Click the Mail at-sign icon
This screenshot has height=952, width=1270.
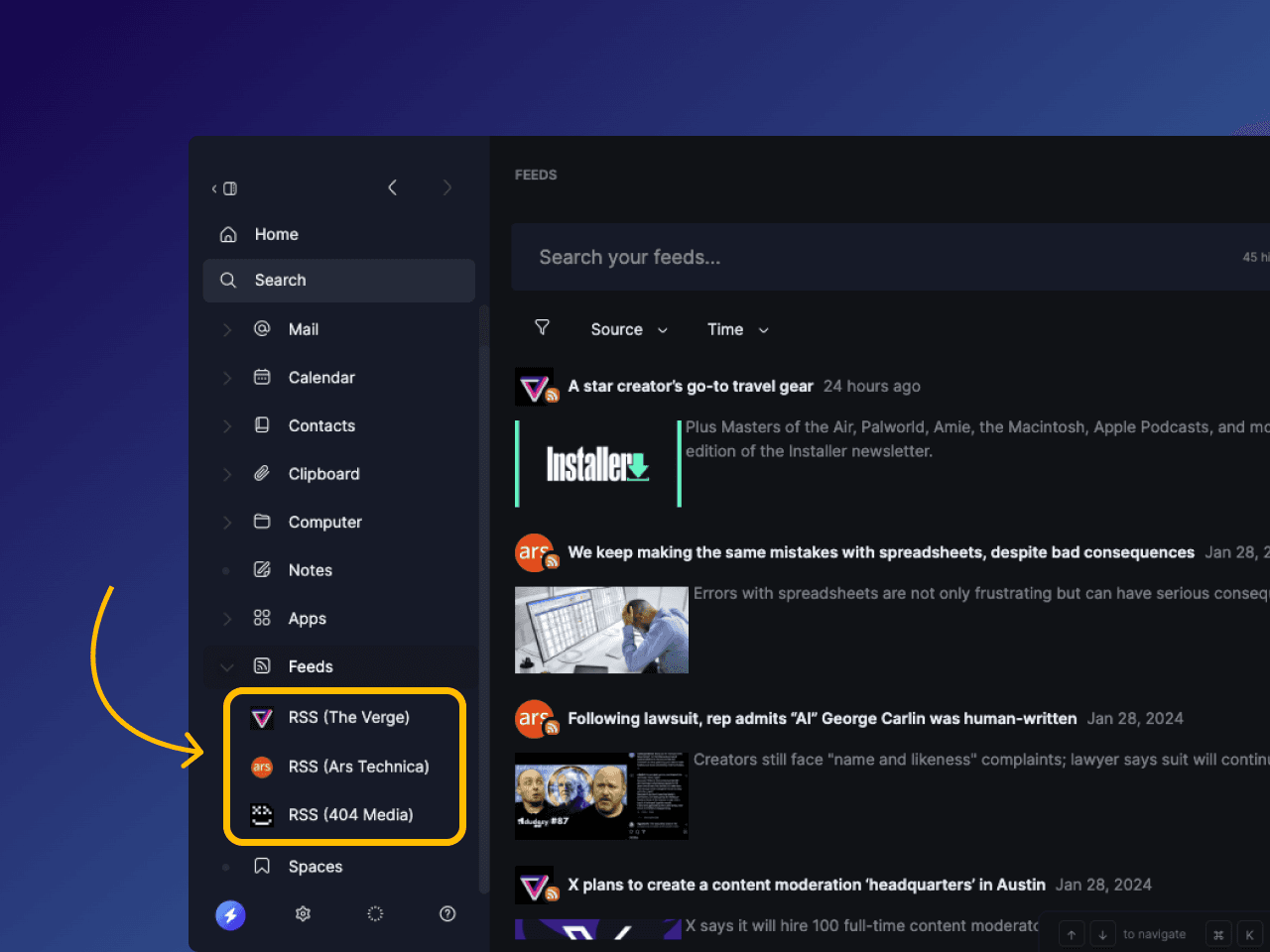pyautogui.click(x=262, y=328)
